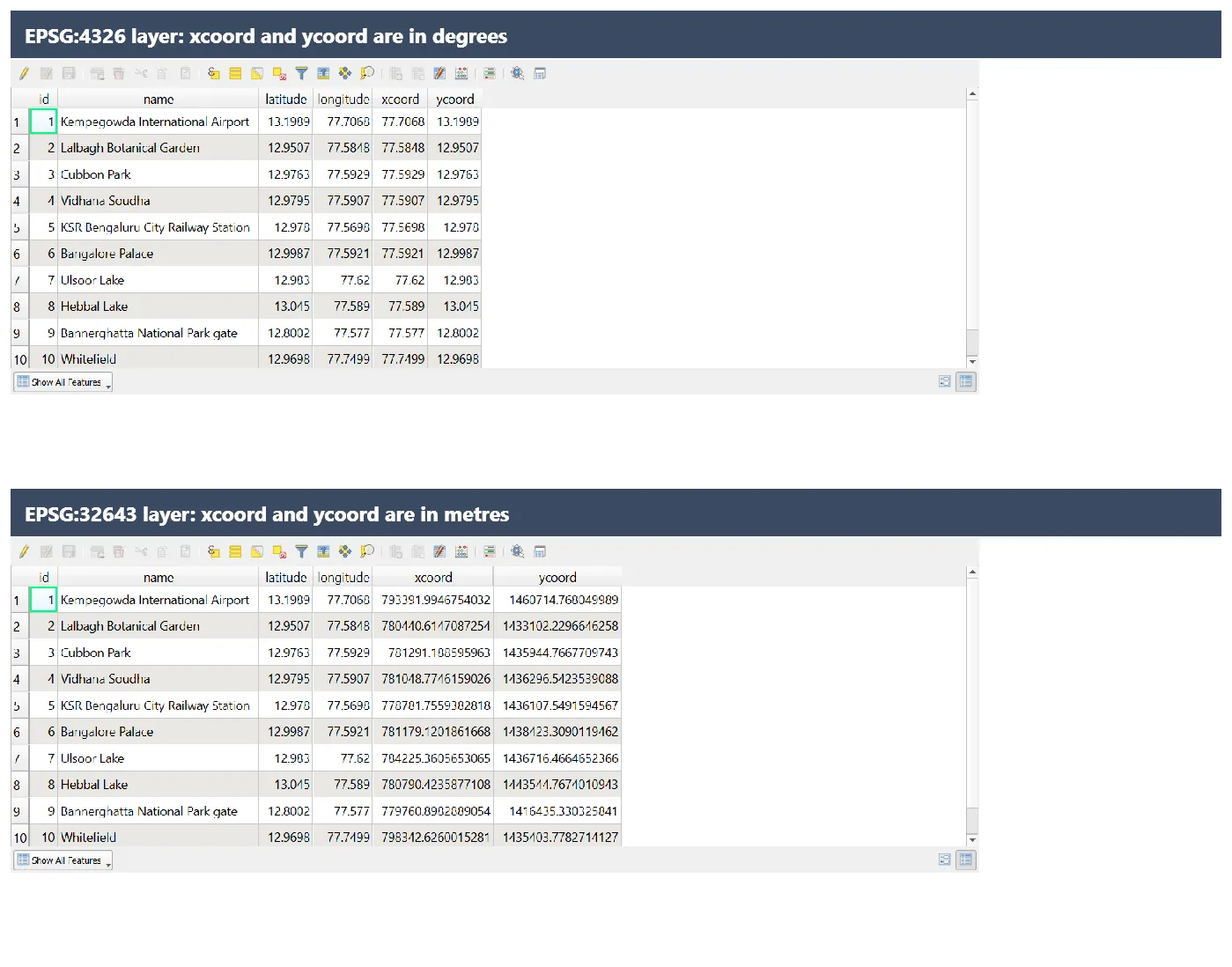Image resolution: width=1232 pixels, height=967 pixels.
Task: Deselect all features in metres table
Action: coord(279,551)
